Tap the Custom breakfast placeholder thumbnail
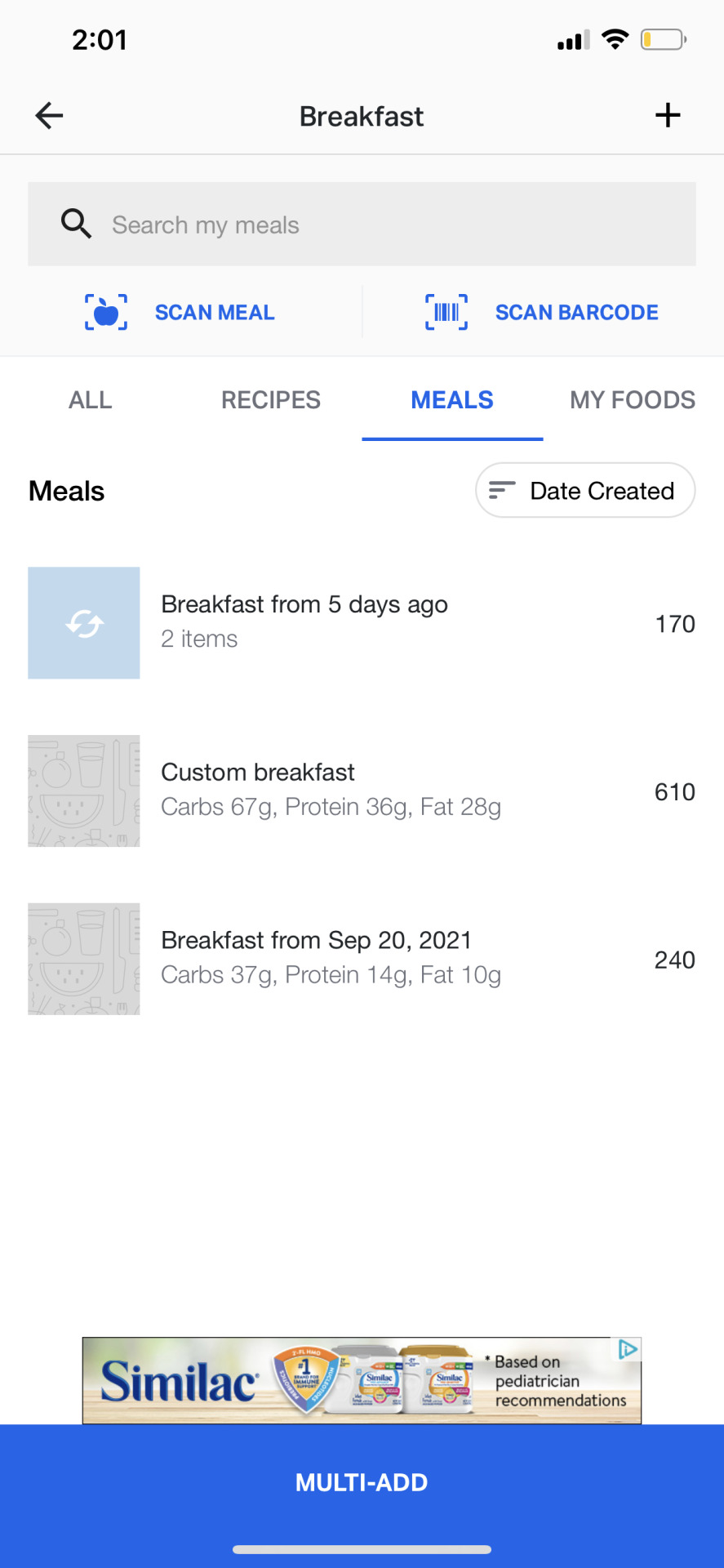The width and height of the screenshot is (724, 1568). click(x=84, y=791)
